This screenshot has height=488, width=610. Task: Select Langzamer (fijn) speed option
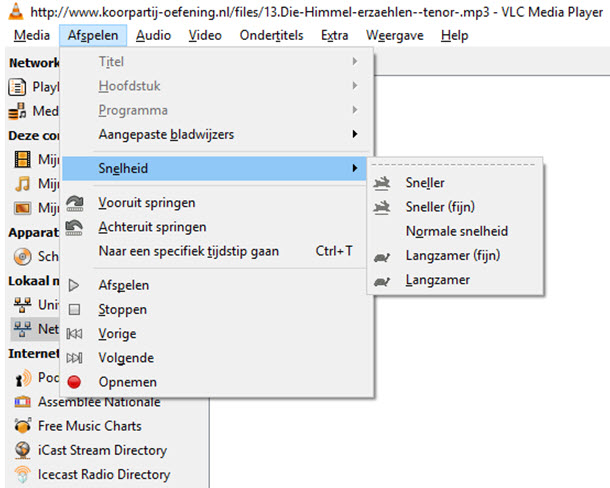tap(453, 256)
